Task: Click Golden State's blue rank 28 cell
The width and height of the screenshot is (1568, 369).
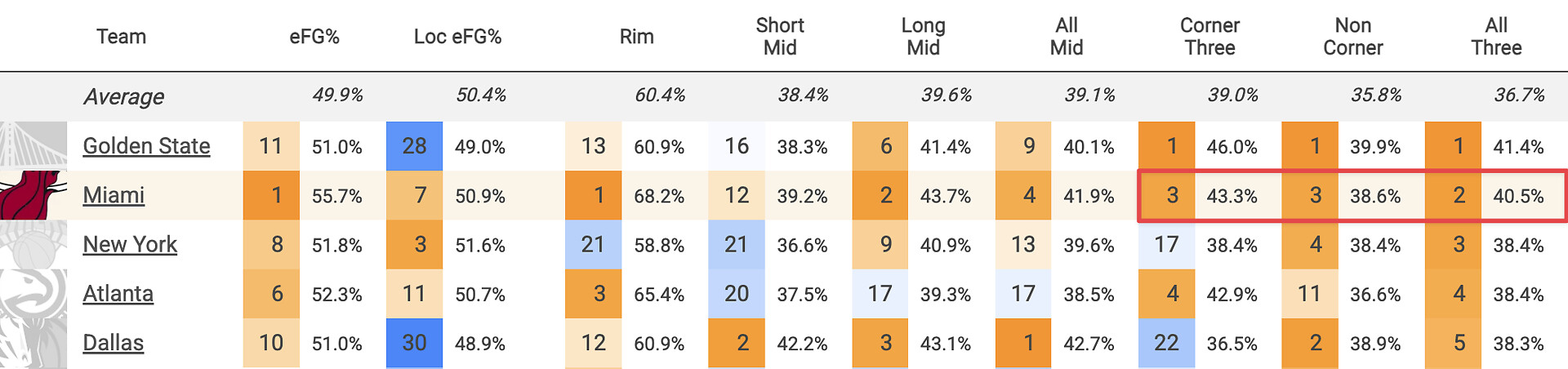Action: (x=414, y=146)
